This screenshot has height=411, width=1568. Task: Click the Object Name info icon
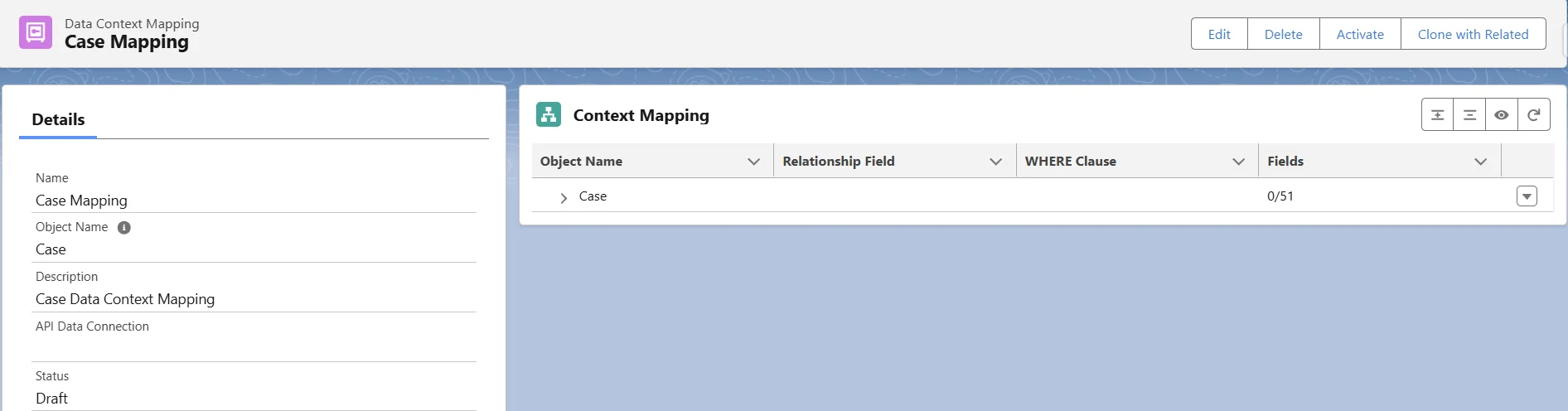pyautogui.click(x=124, y=228)
